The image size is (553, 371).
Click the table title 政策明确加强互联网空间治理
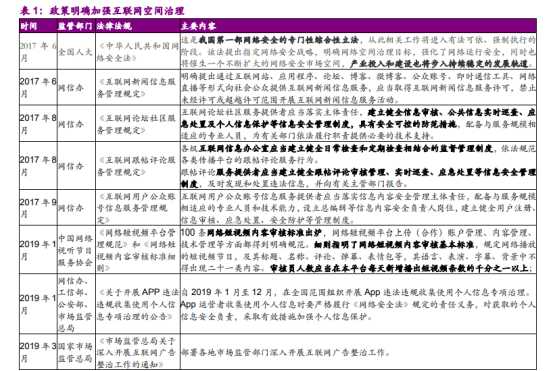tap(117, 11)
